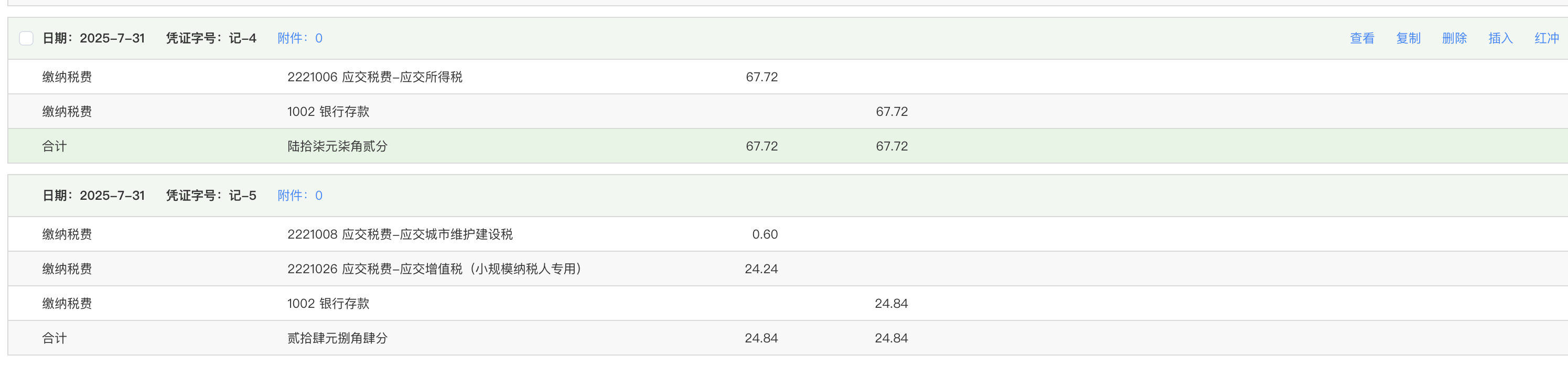Click the 0.60 debit amount cell
Viewport: 1568px width, 365px height.
pos(765,234)
